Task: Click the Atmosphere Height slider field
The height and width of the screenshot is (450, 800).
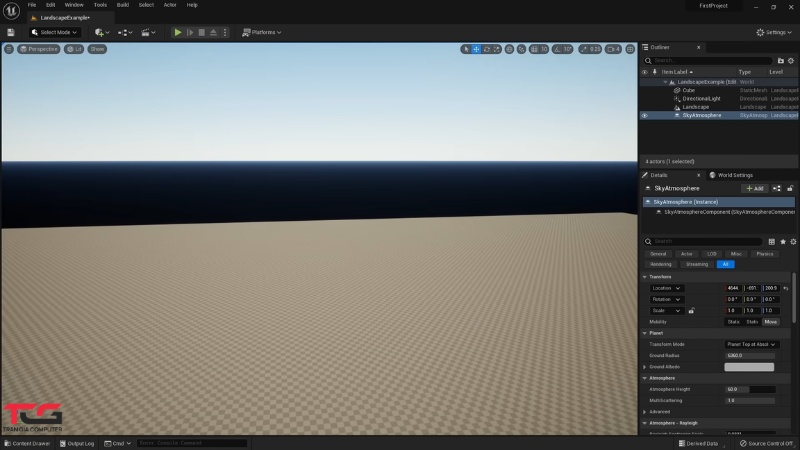Action: 750,389
